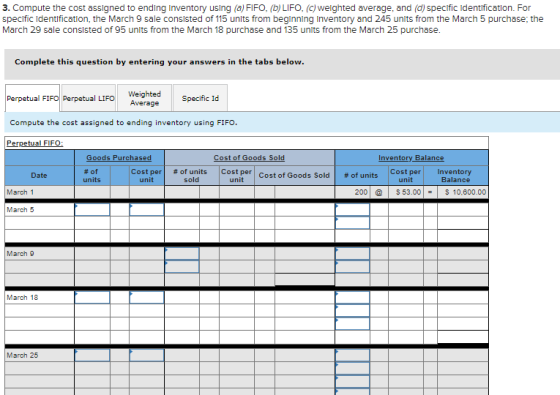Click the 'March 5' row label

(20, 210)
